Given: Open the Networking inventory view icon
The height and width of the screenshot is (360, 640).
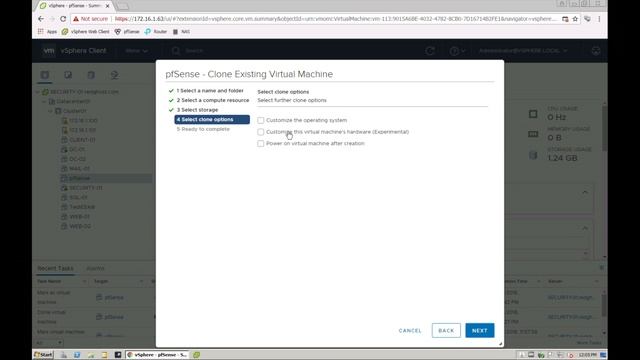Looking at the screenshot, I should [x=114, y=75].
